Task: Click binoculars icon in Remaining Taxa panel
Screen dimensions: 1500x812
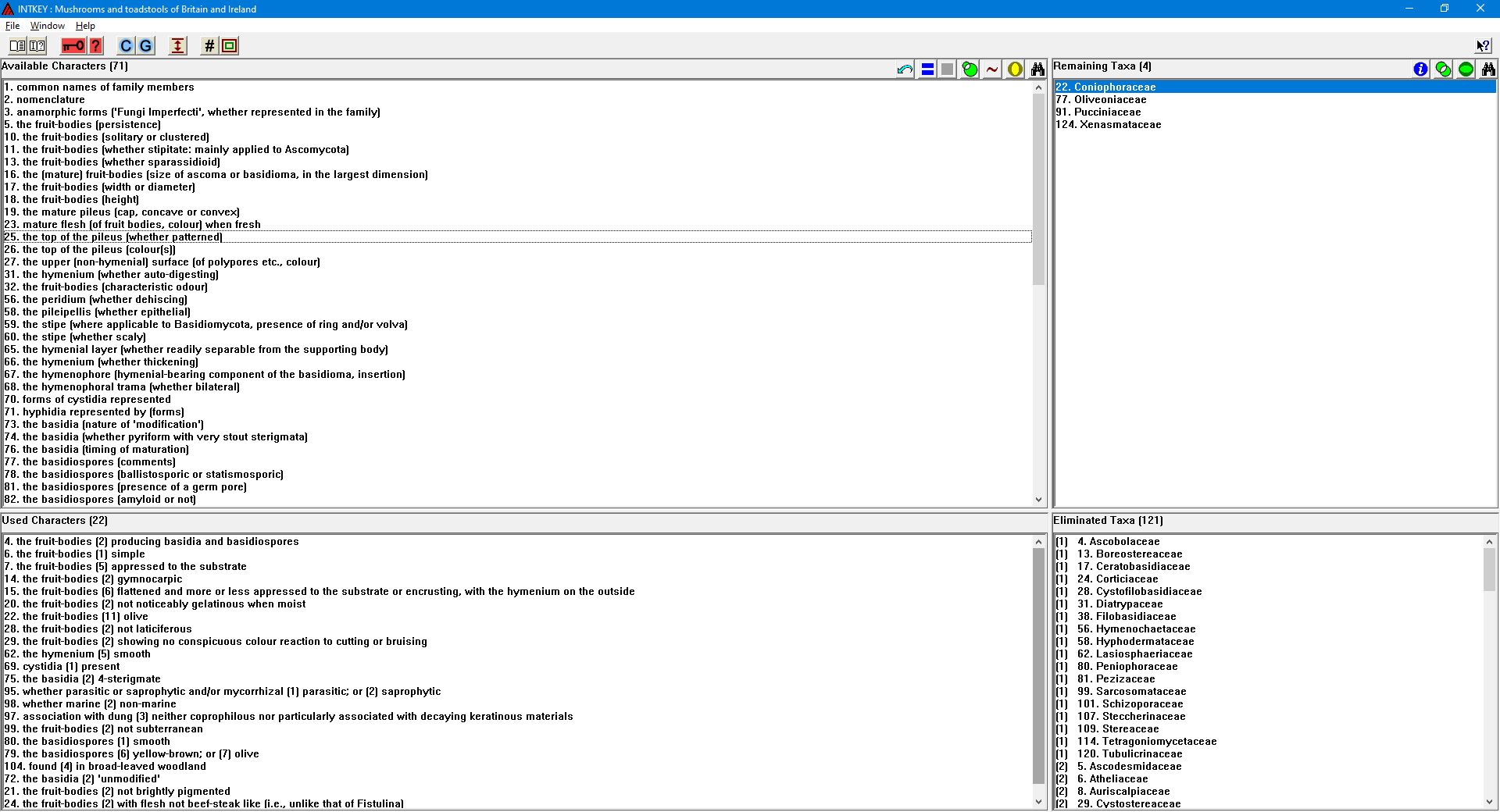Action: click(x=1488, y=69)
